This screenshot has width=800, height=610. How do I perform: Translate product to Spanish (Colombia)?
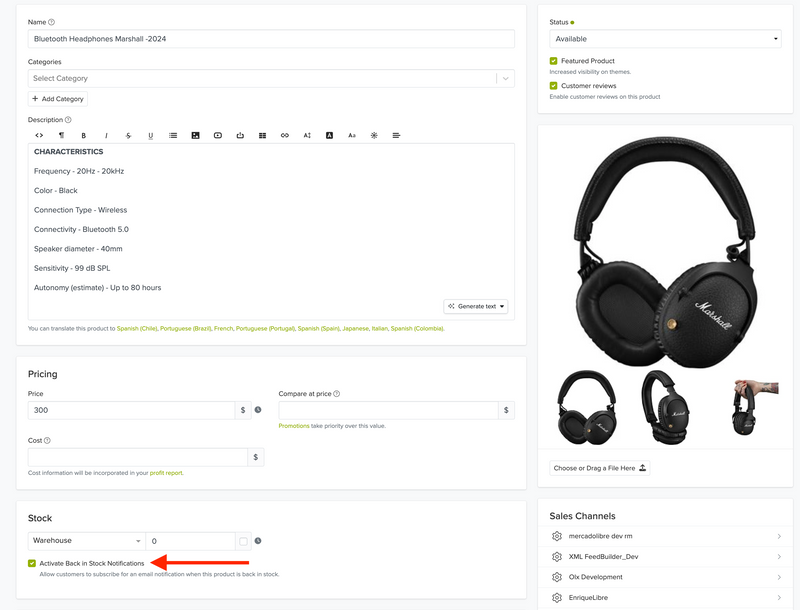tap(417, 328)
